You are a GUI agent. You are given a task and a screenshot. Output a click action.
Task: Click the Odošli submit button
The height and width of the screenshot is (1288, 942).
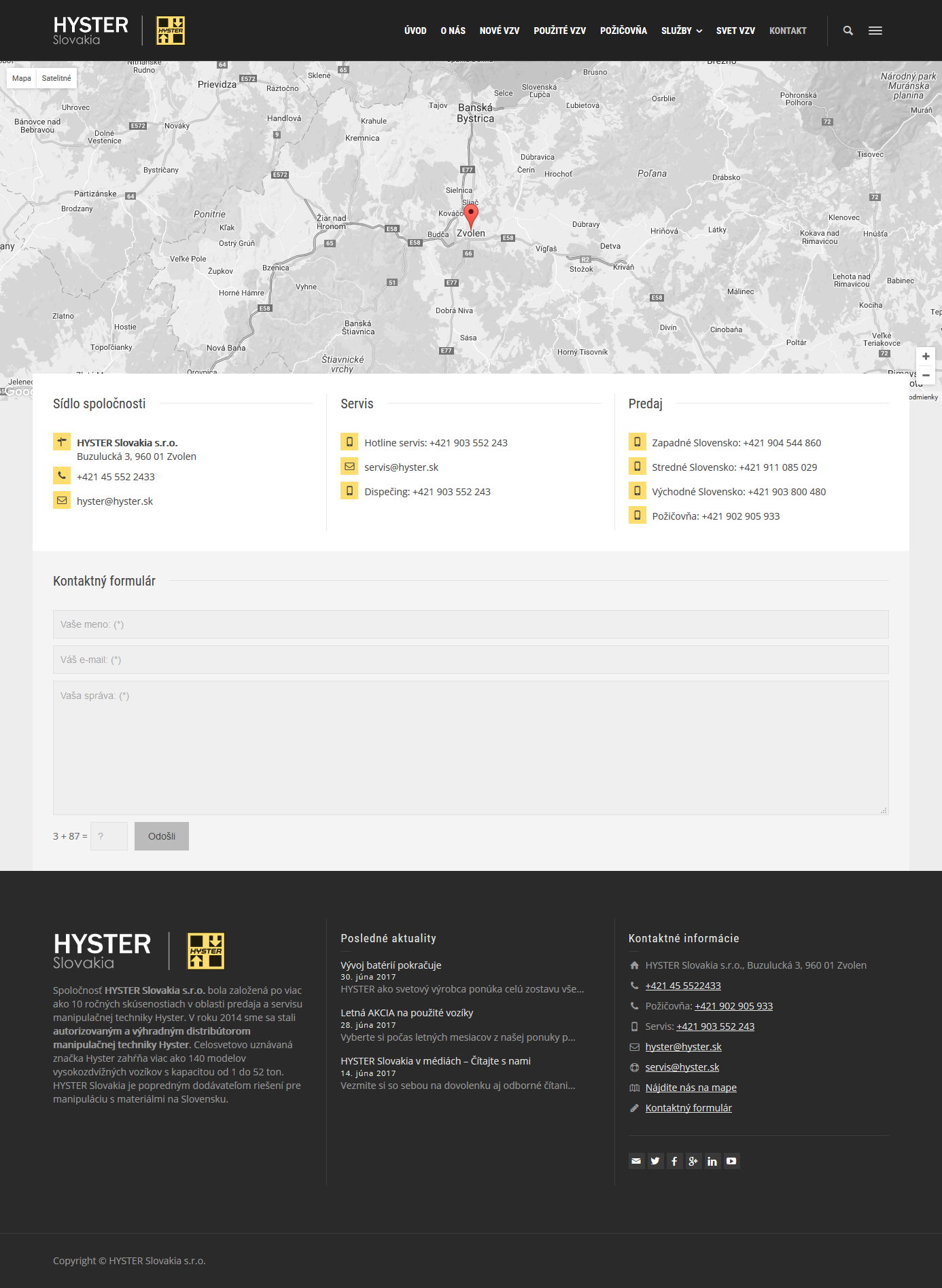coord(162,836)
